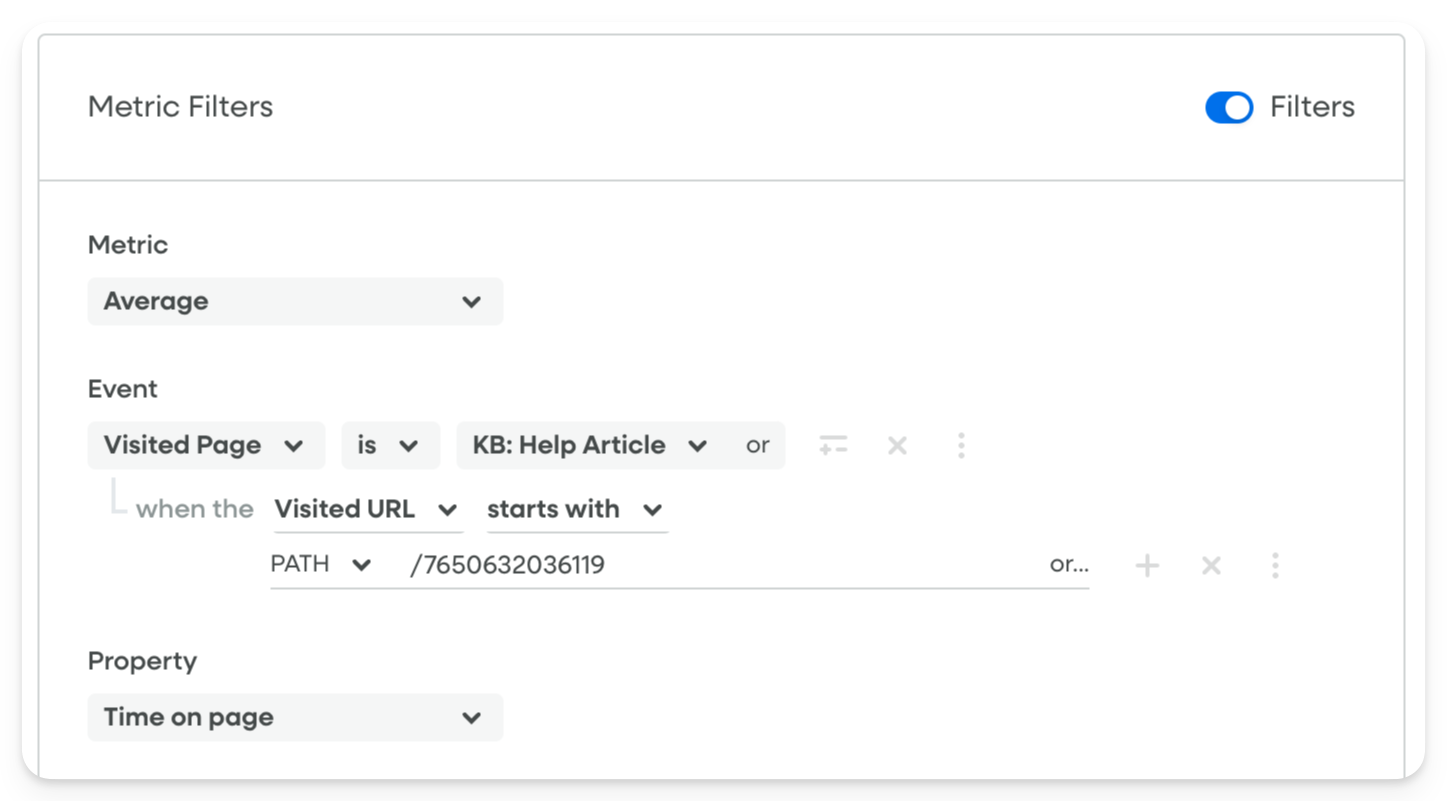Click 'or' next to KB: Help Article

tap(758, 445)
